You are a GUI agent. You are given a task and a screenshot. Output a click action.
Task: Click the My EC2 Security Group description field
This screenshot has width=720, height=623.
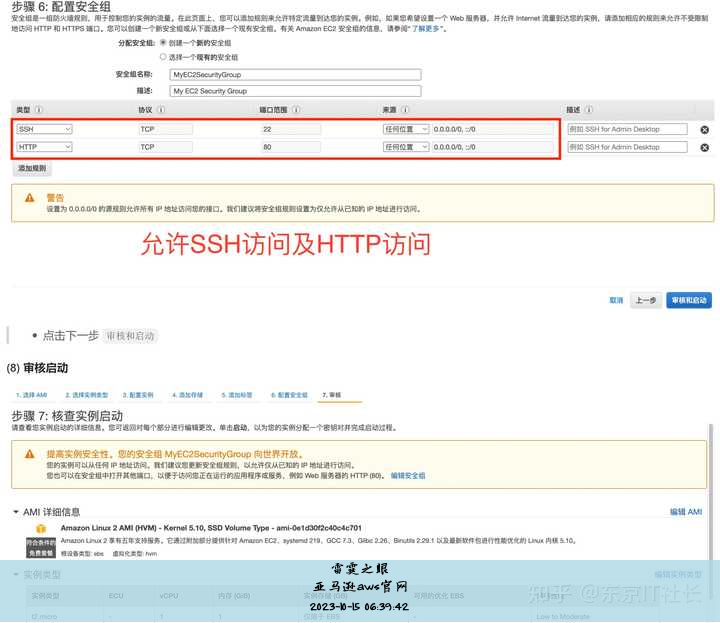(295, 91)
